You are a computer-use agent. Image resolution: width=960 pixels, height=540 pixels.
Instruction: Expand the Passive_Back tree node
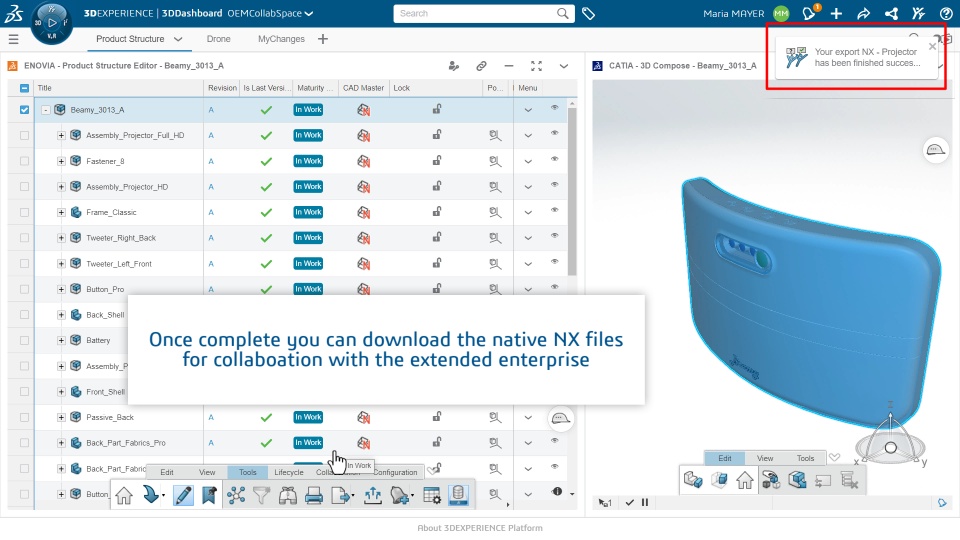pos(61,418)
